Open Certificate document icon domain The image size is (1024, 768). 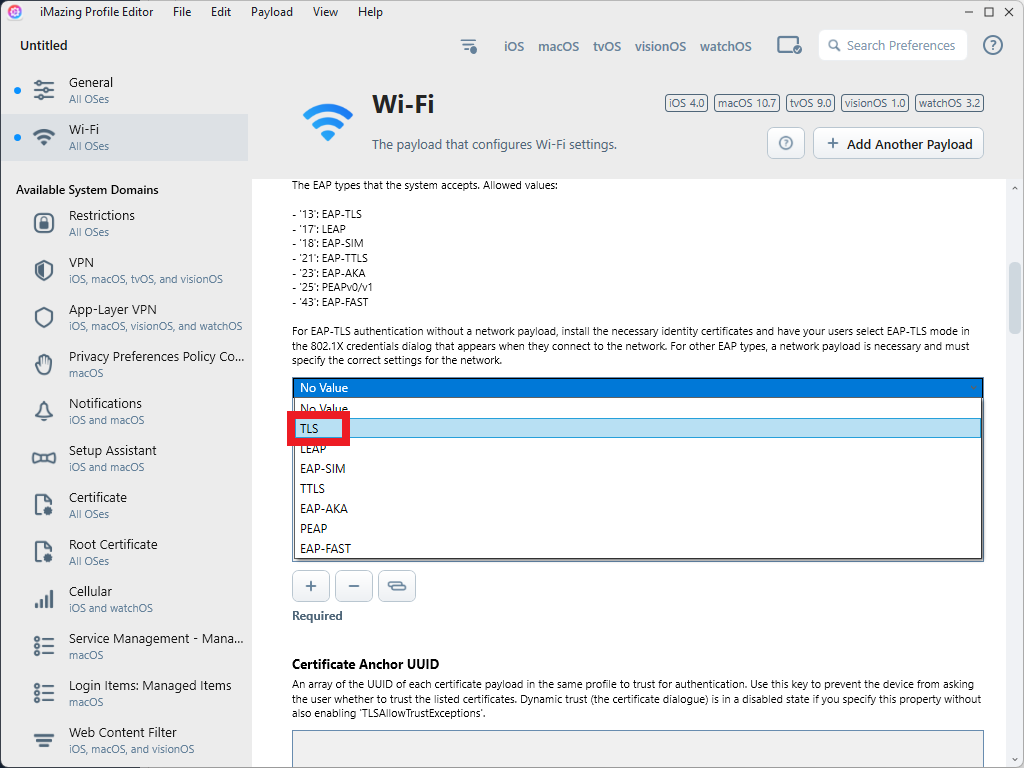[x=44, y=505]
